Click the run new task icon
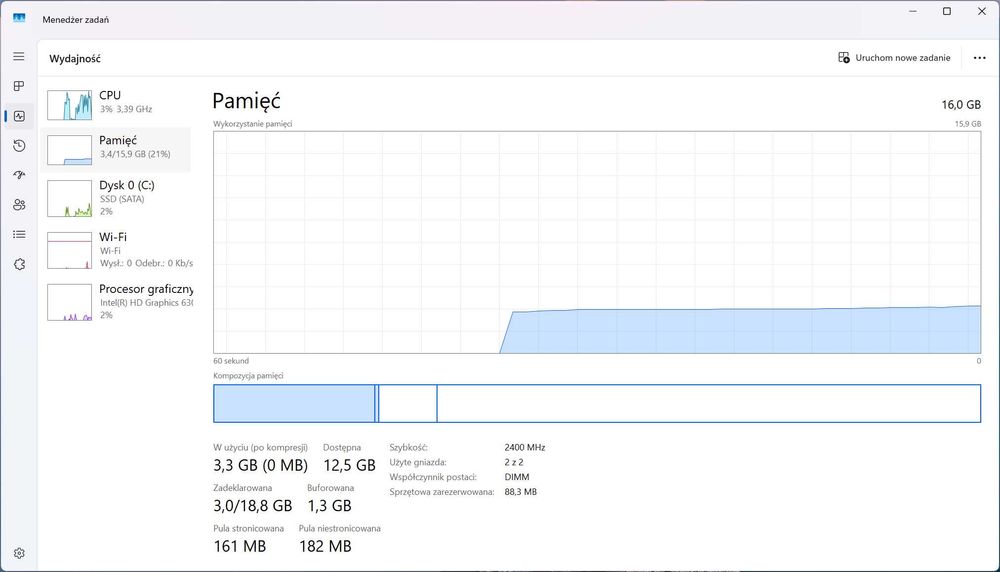Viewport: 1000px width, 572px height. [x=844, y=57]
